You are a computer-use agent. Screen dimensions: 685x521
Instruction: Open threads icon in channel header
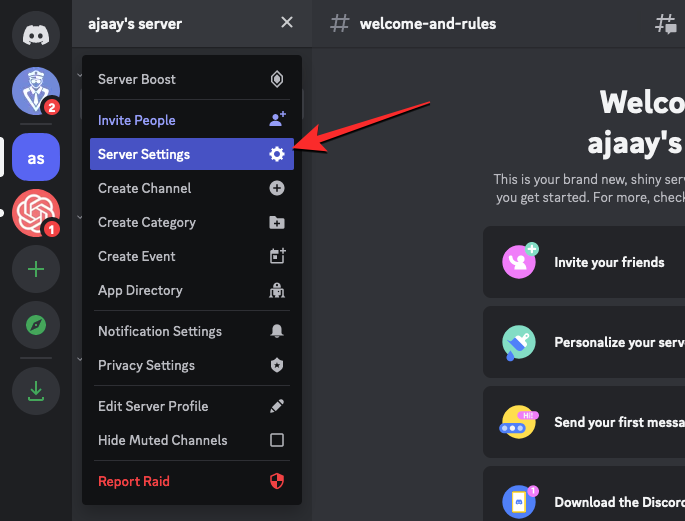pos(665,24)
